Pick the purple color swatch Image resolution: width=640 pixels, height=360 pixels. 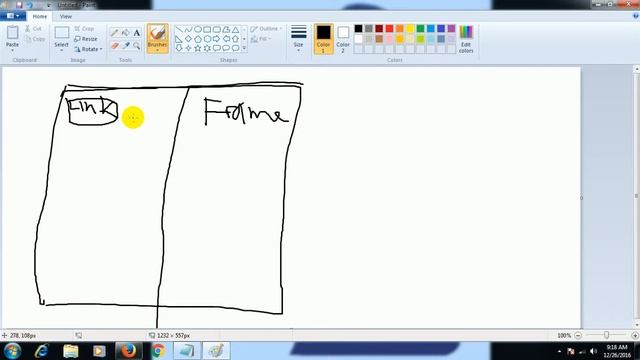coord(451,29)
